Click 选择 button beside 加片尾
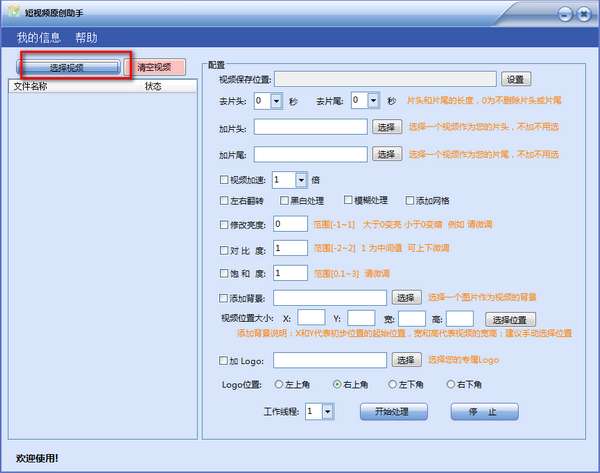The height and width of the screenshot is (473, 600). 386,154
